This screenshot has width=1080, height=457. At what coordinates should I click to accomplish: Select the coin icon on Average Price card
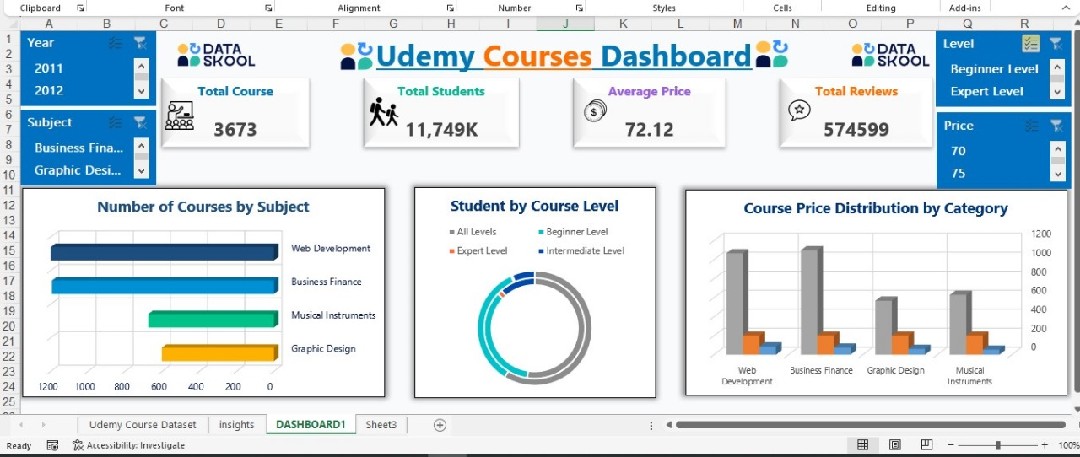(595, 110)
